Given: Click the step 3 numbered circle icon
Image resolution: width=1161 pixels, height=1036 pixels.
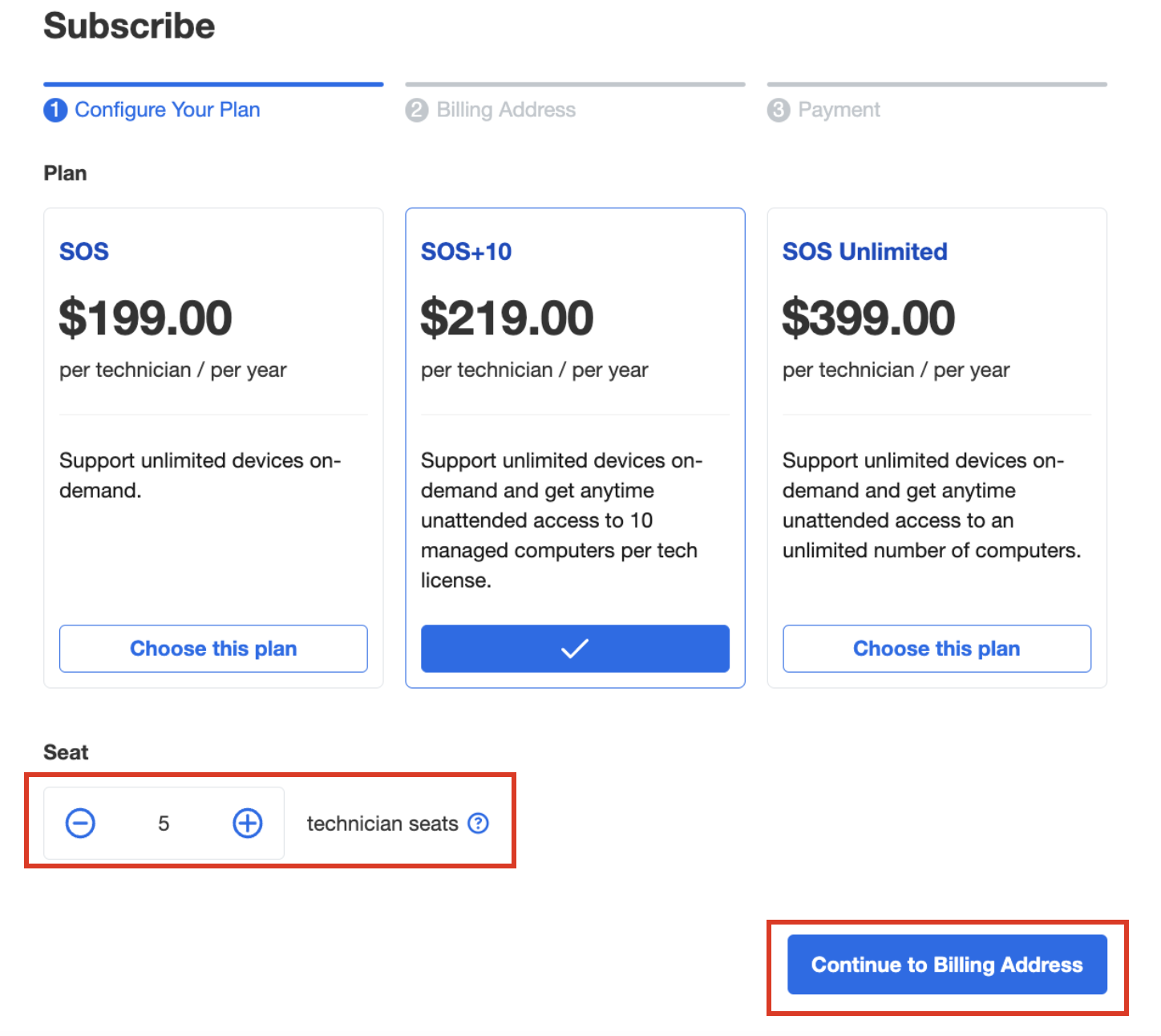Looking at the screenshot, I should pos(779,110).
